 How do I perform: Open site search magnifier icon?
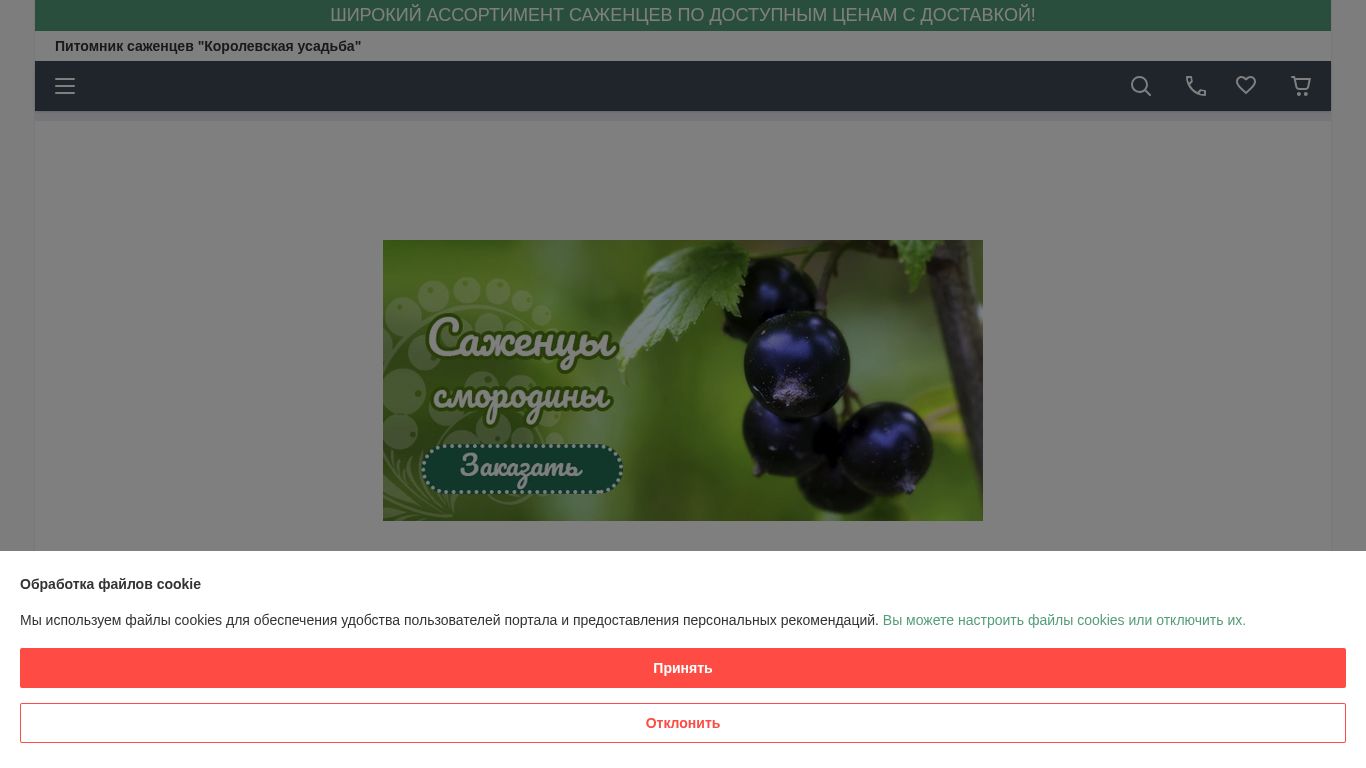(x=1141, y=86)
